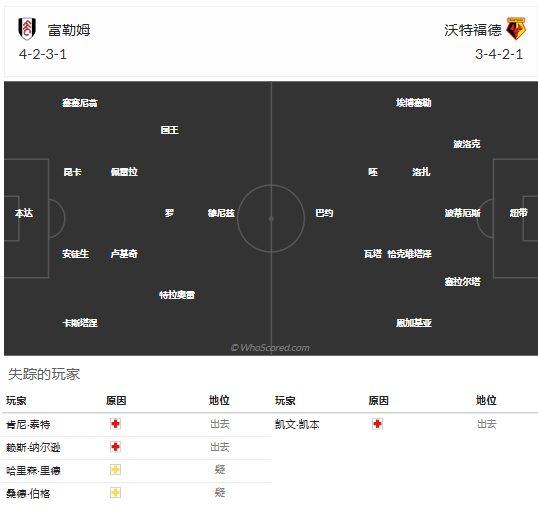Image resolution: width=538 pixels, height=520 pixels.
Task: Select goalkeeper 本达 on the pitch
Action: pos(24,213)
